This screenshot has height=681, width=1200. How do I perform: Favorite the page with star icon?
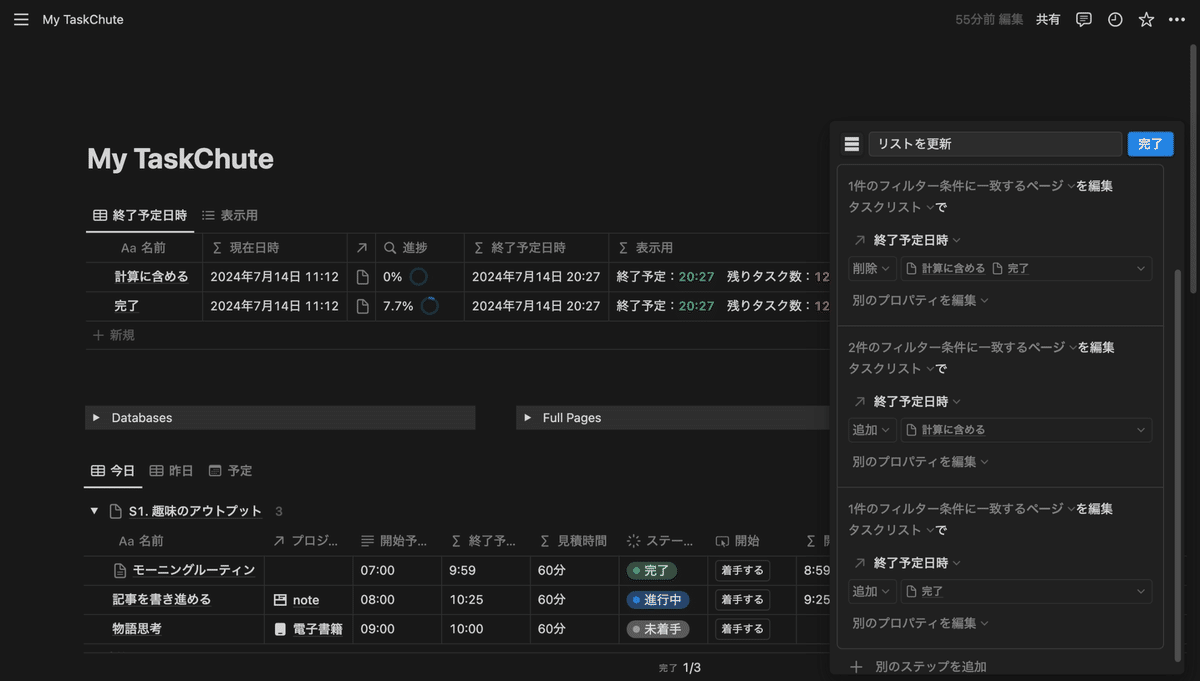[x=1146, y=19]
